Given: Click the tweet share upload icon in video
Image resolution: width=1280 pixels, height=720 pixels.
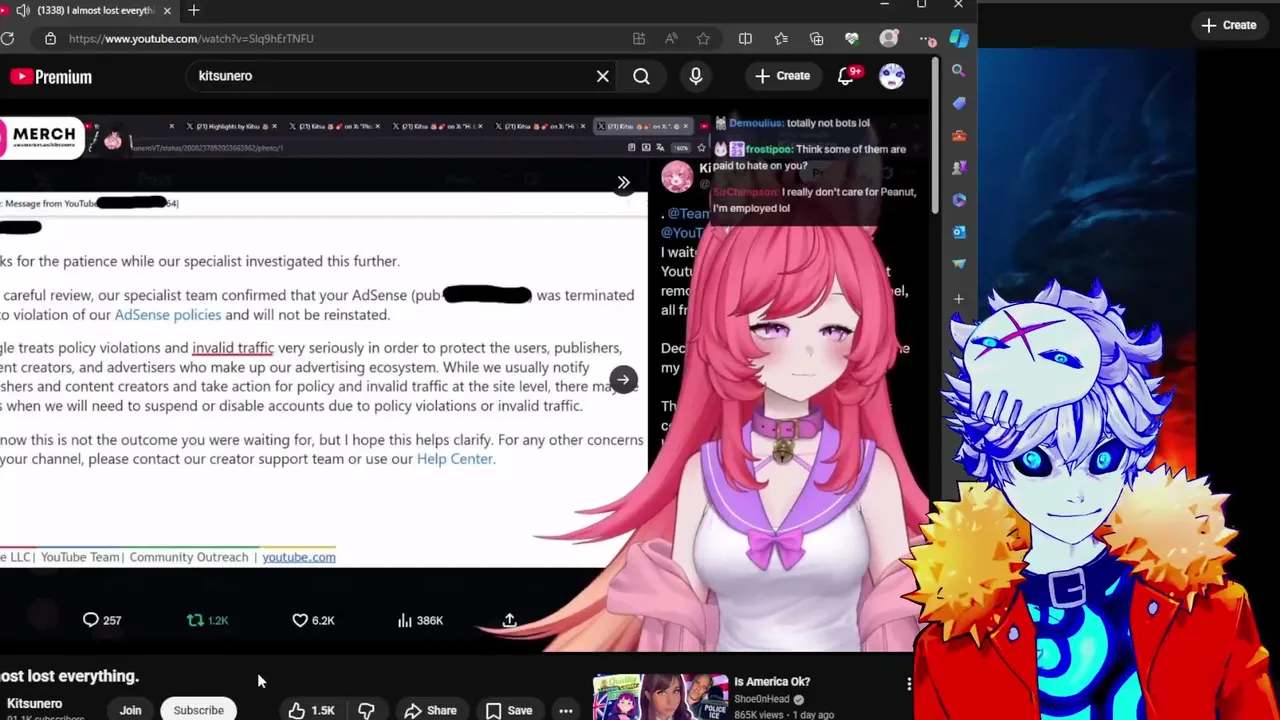Looking at the screenshot, I should click(x=509, y=620).
